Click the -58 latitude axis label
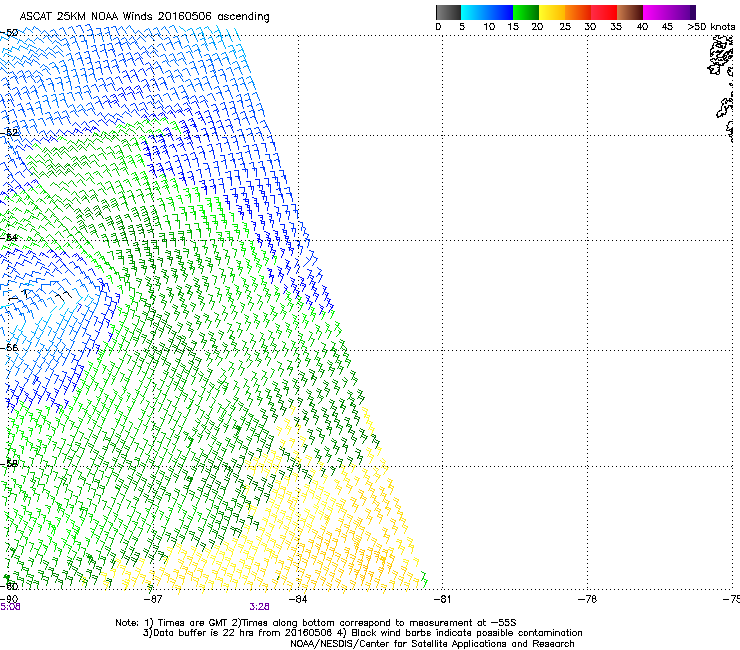This screenshot has width=740, height=650. coord(9,464)
